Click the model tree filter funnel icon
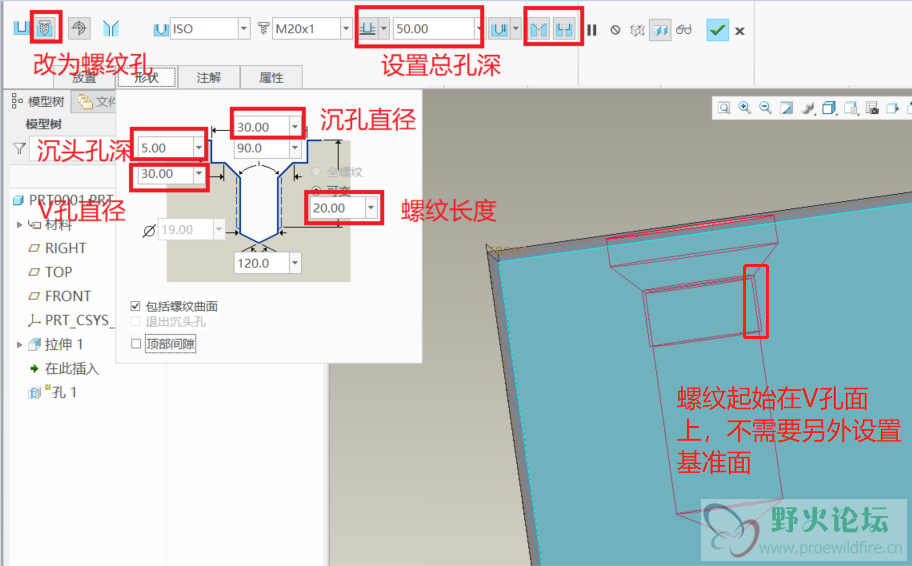The height and width of the screenshot is (566, 912). click(19, 149)
